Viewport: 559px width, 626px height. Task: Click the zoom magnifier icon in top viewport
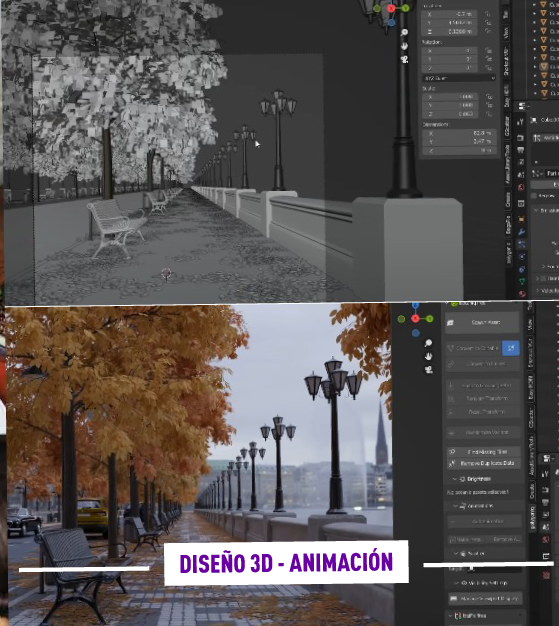click(404, 32)
